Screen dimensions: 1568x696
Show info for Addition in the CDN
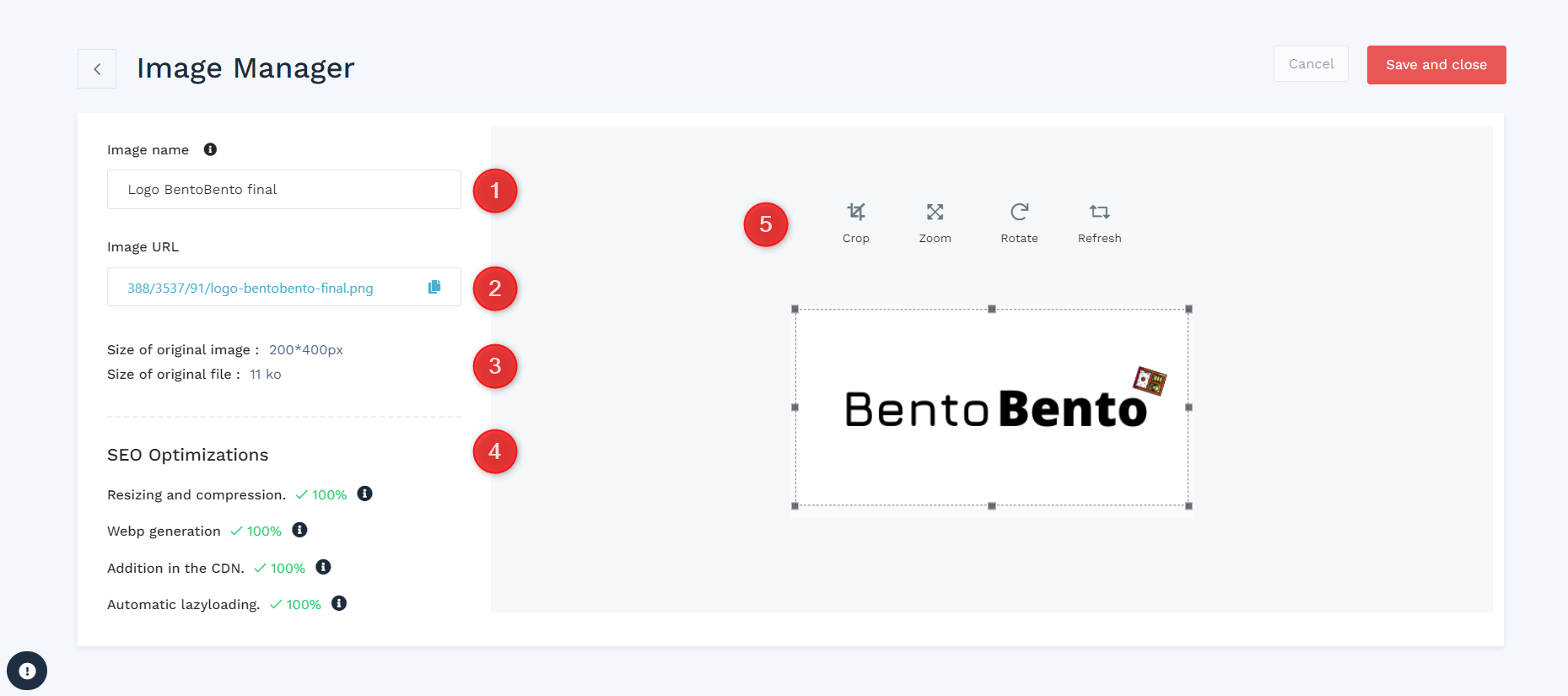pyautogui.click(x=323, y=567)
